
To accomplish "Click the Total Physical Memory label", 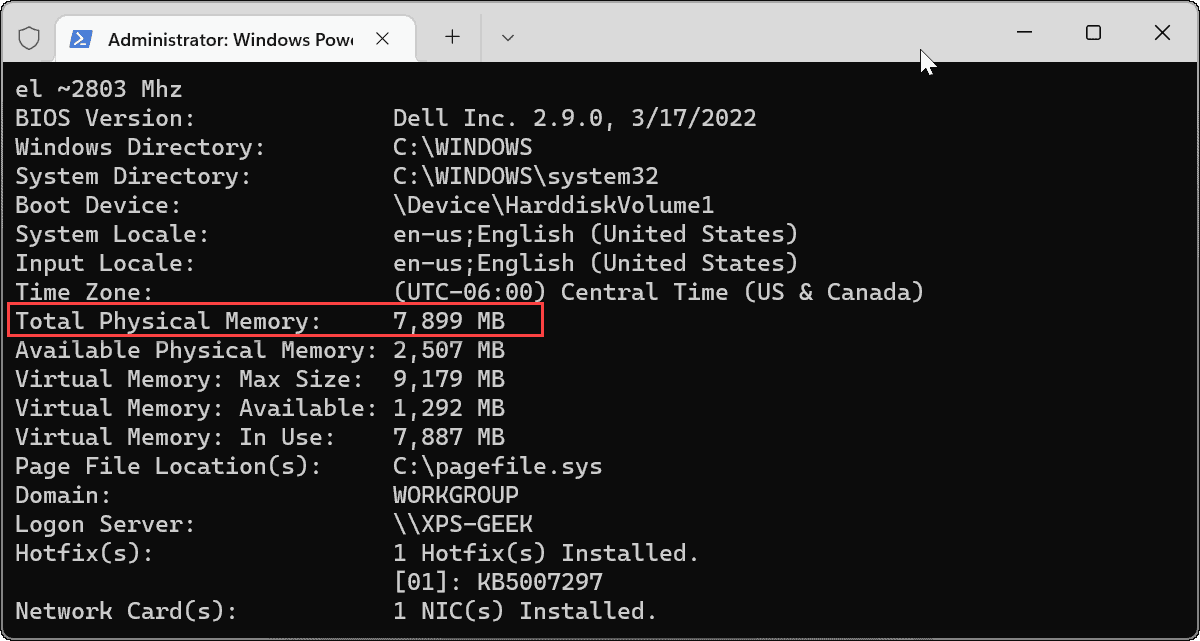I will [x=168, y=321].
